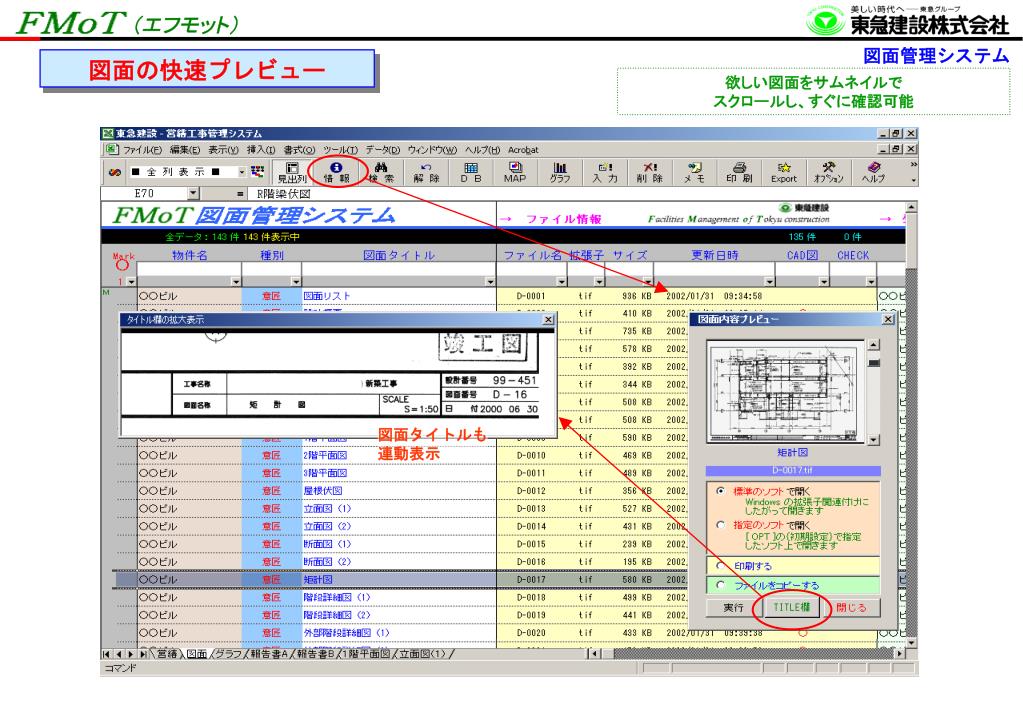The height and width of the screenshot is (708, 1023).
Task: Open the 図面タイトル column filter dropdown
Action: coord(490,281)
